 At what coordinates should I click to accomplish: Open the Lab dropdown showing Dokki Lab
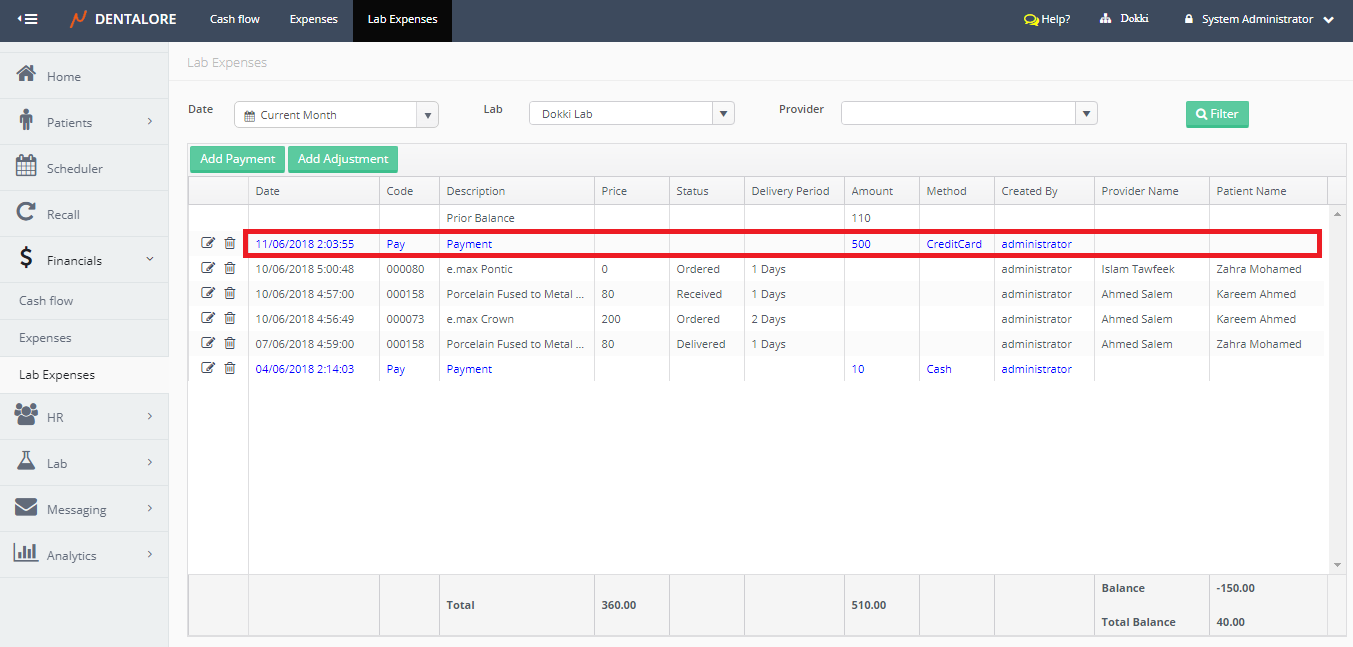pyautogui.click(x=723, y=114)
